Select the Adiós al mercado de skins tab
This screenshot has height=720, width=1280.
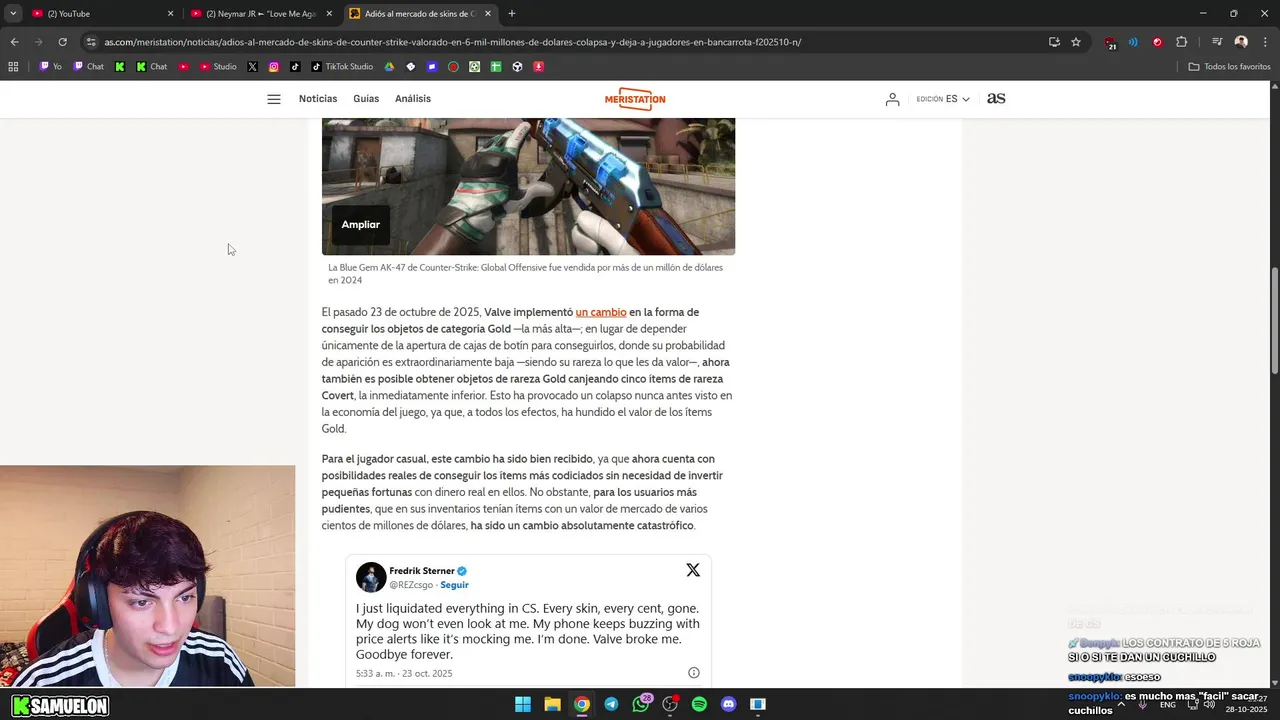click(420, 13)
